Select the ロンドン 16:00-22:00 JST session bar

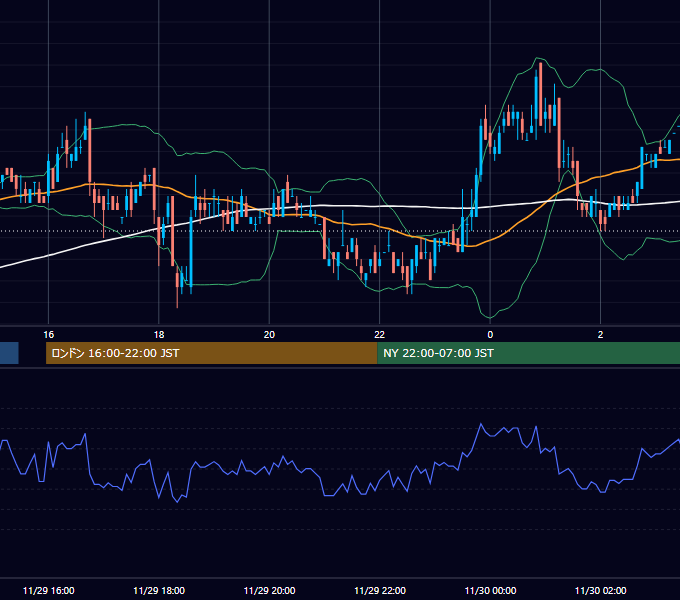pyautogui.click(x=212, y=353)
